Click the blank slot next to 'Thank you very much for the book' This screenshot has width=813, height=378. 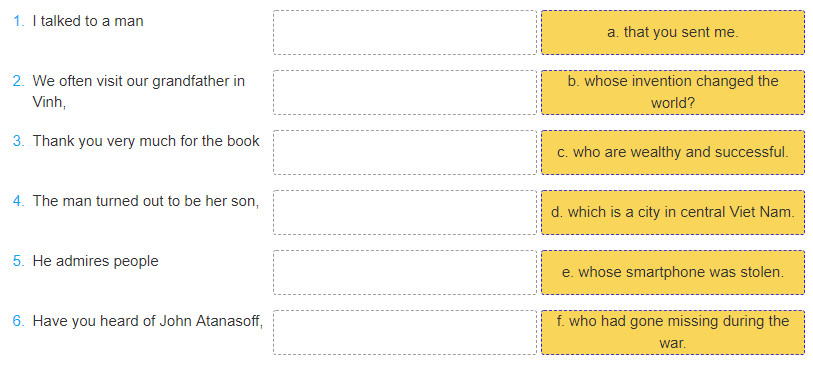coord(405,152)
